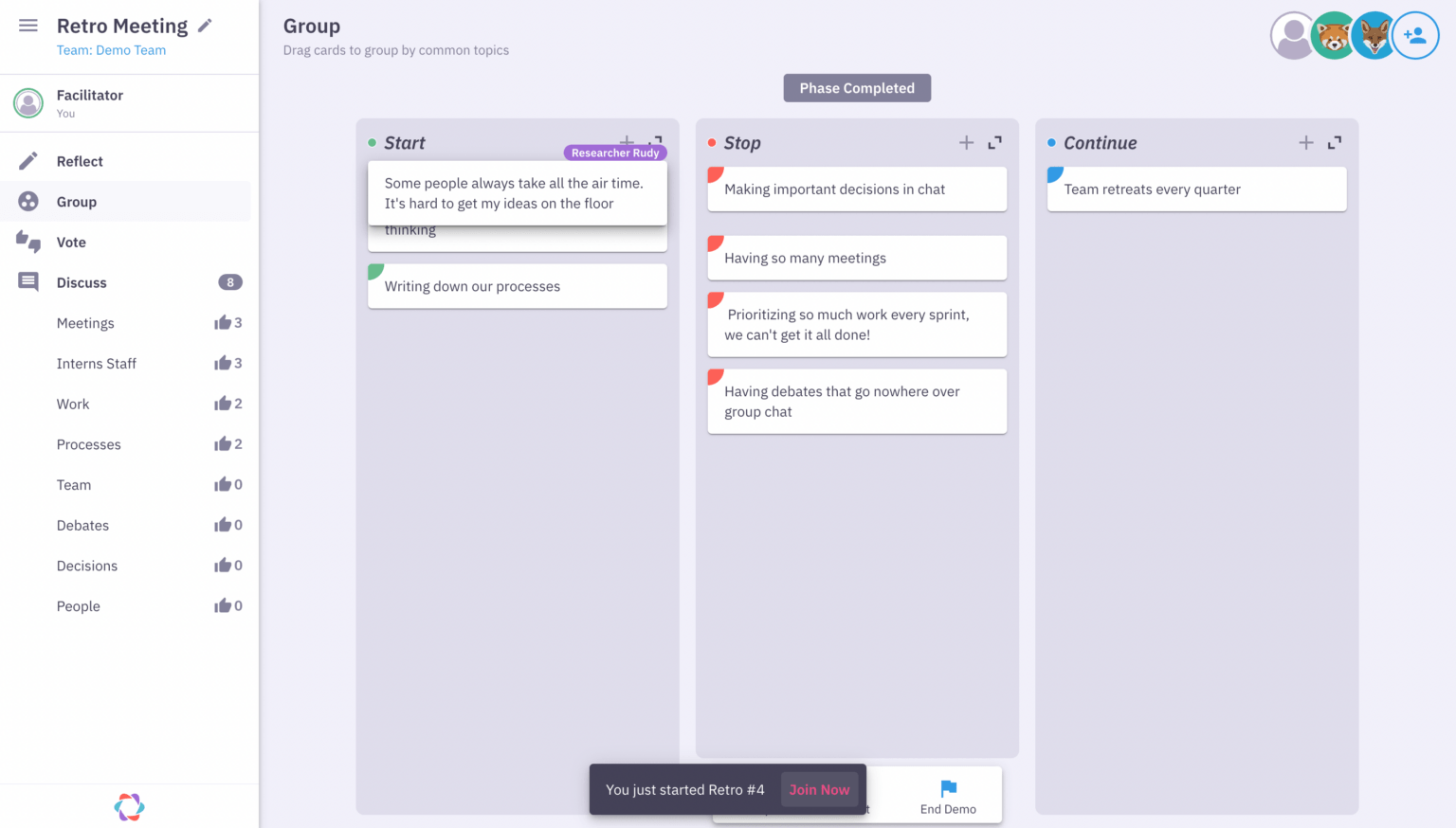Click the colorful logo at sidebar bottom
1456x828 pixels.
pyautogui.click(x=129, y=806)
